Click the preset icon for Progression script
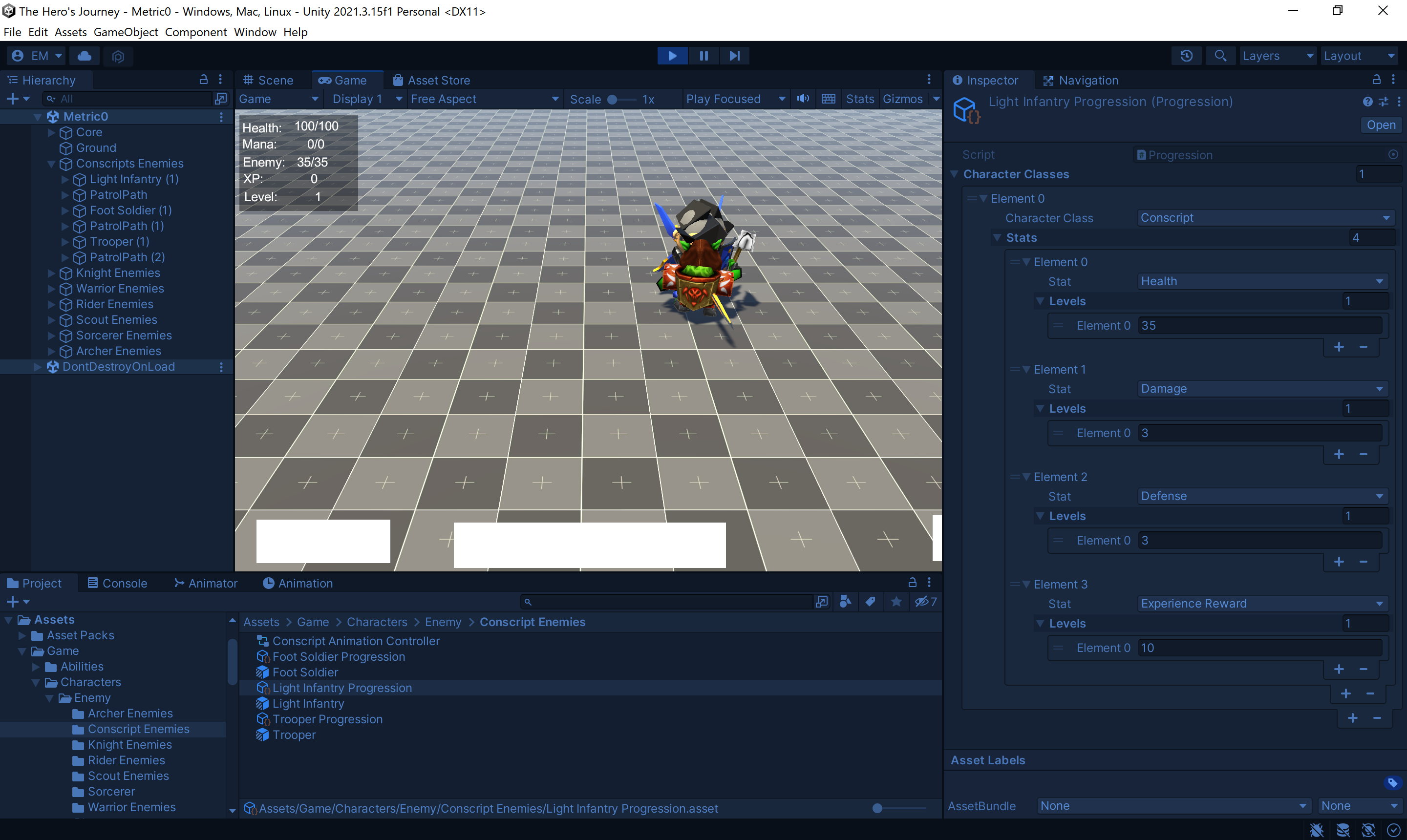Image resolution: width=1407 pixels, height=840 pixels. click(x=1384, y=101)
